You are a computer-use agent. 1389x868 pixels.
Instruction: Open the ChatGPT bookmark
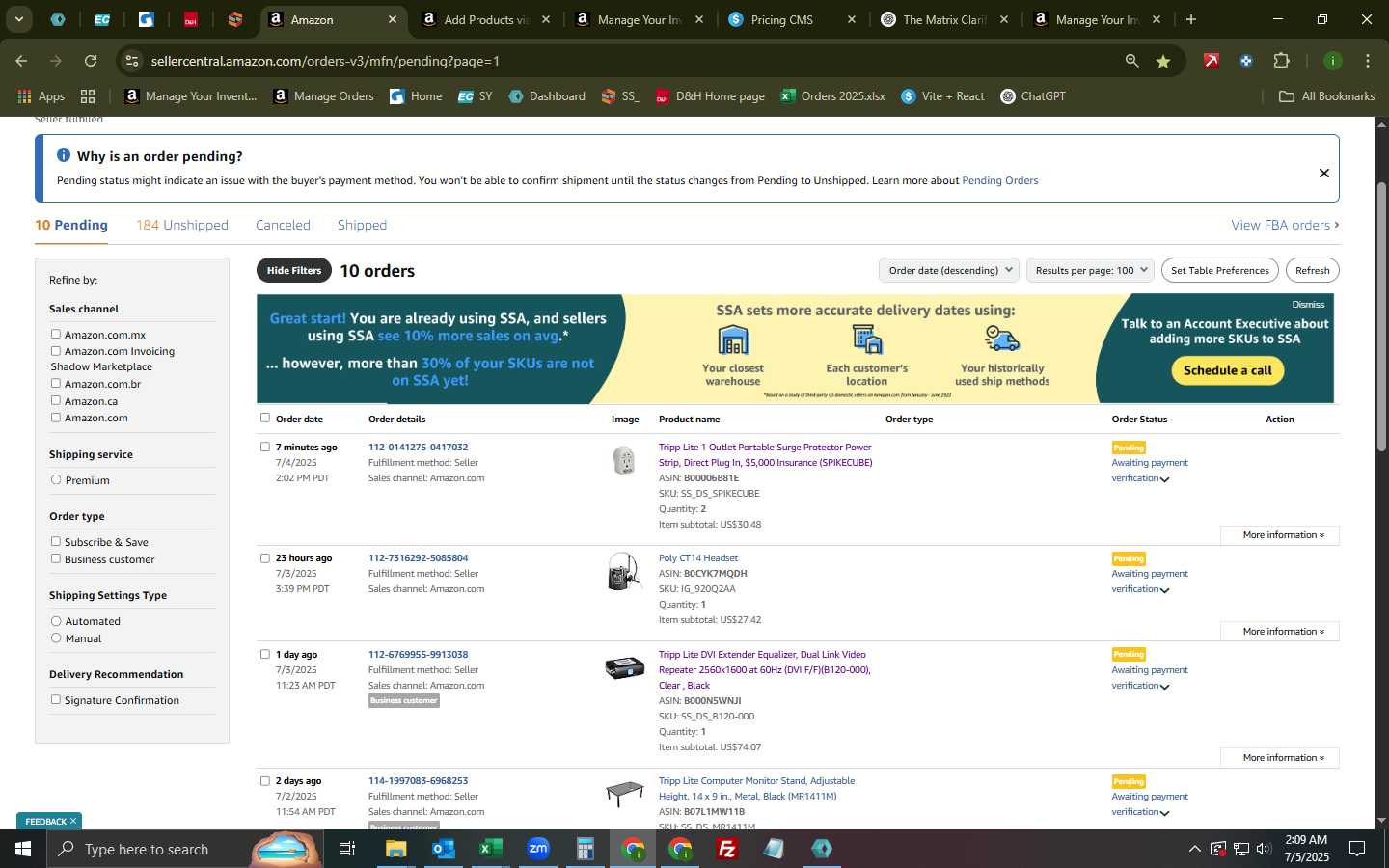click(1033, 96)
